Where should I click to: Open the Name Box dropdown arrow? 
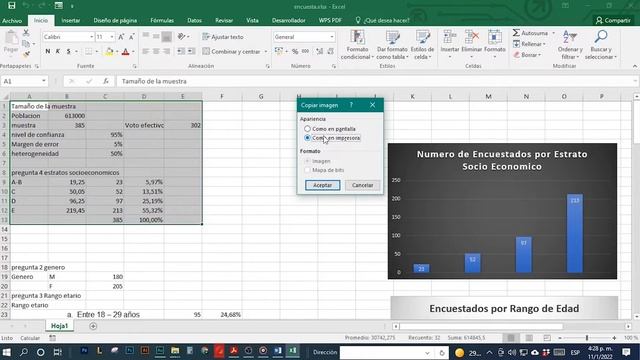[44, 81]
